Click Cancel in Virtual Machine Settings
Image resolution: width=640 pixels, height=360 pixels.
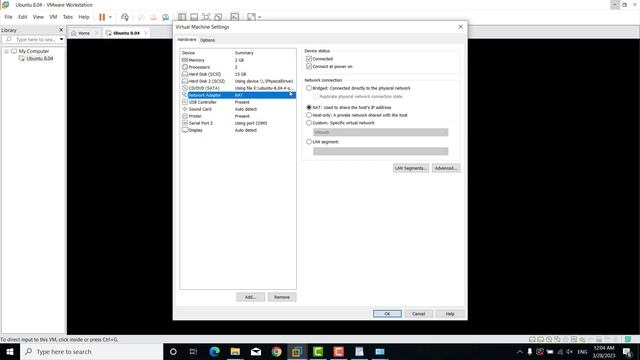419,314
